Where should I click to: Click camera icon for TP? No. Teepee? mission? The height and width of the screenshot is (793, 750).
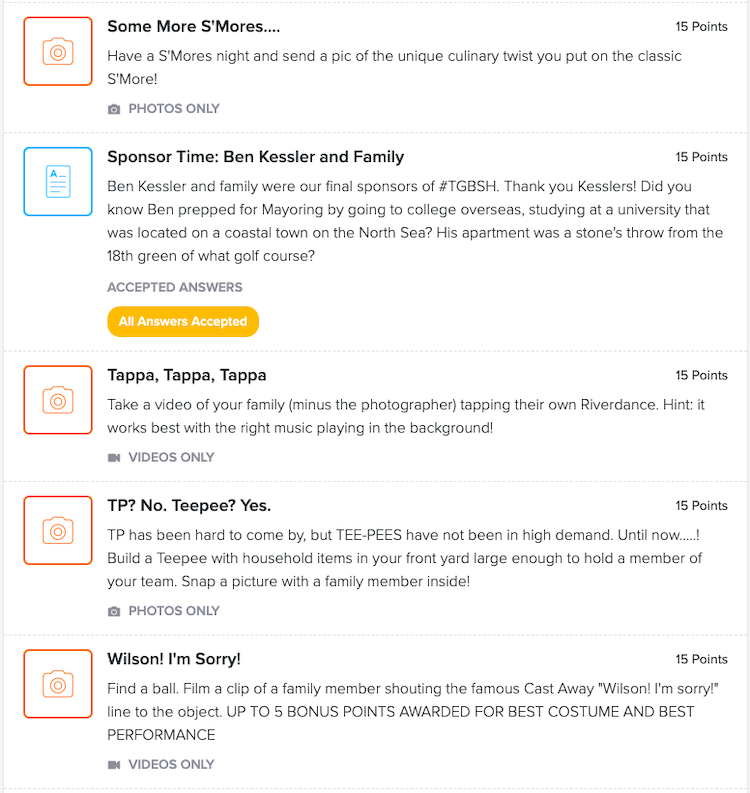[x=58, y=531]
